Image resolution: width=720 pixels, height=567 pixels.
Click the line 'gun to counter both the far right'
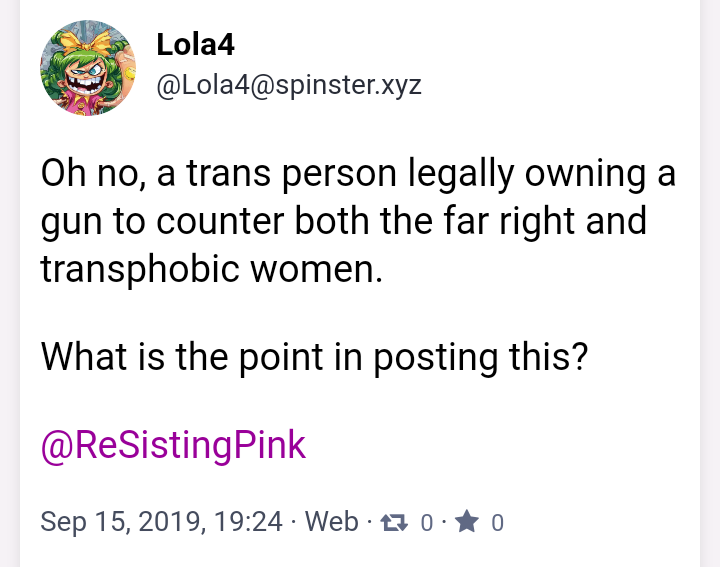(x=343, y=221)
